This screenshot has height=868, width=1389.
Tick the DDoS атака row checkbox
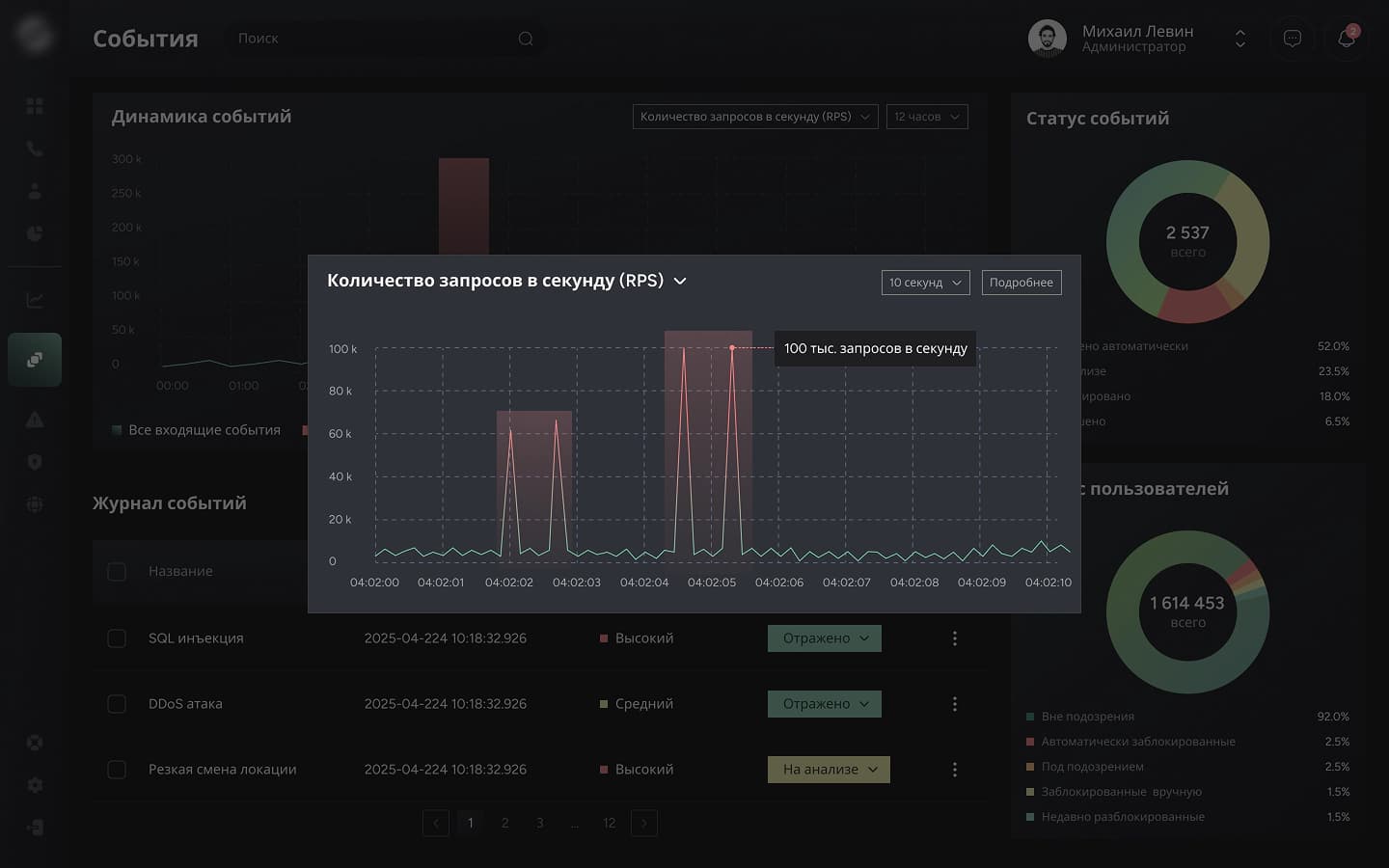pyautogui.click(x=117, y=704)
